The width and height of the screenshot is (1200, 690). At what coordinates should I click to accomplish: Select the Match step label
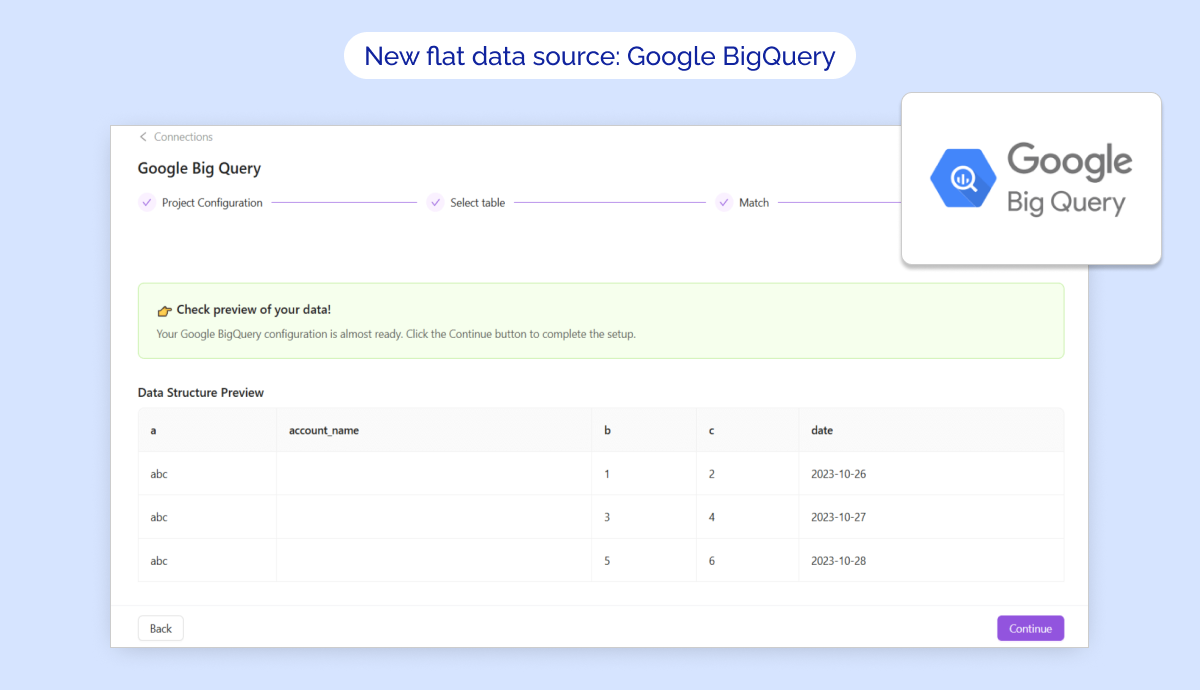click(x=754, y=203)
